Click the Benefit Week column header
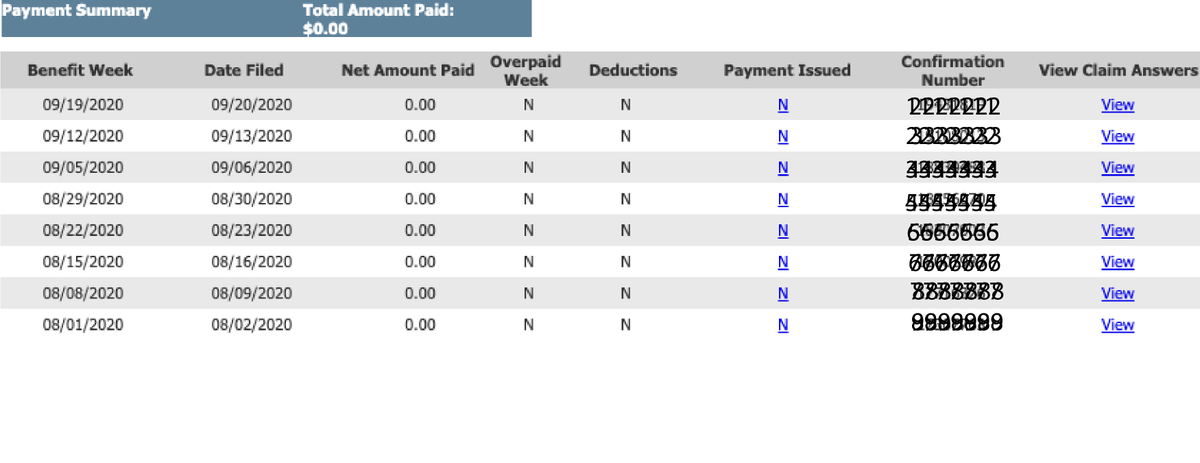1200x463 pixels. (x=80, y=70)
